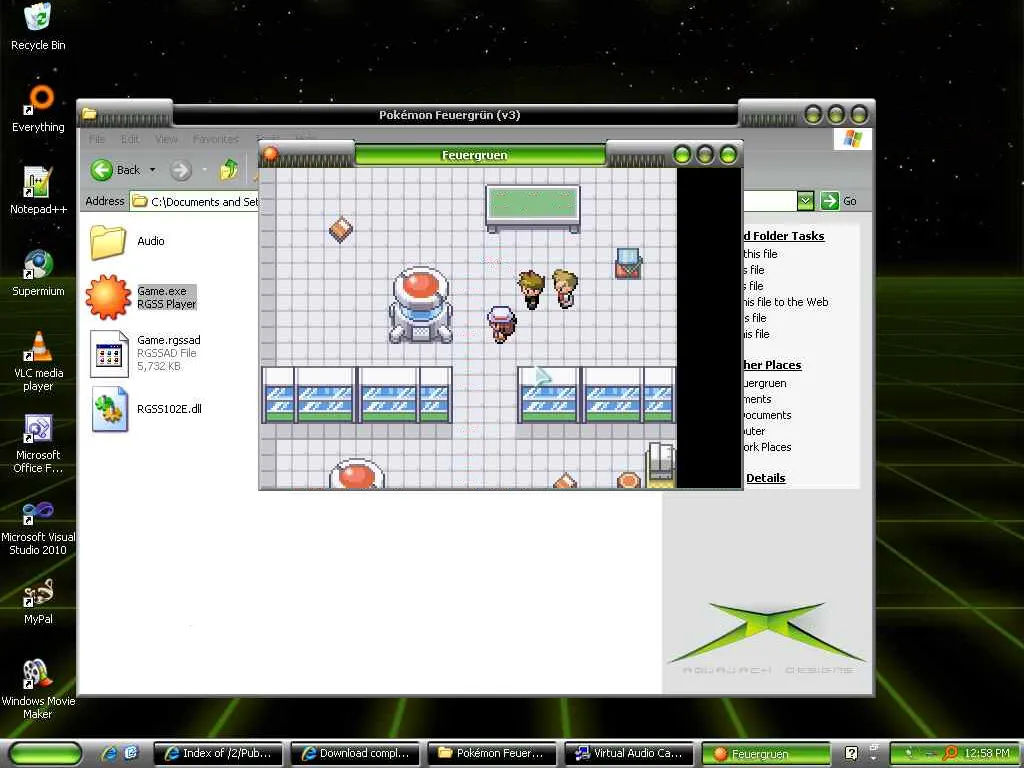Switch to the 'Download compl...' taskbar window
This screenshot has width=1024, height=768.
pyautogui.click(x=356, y=754)
